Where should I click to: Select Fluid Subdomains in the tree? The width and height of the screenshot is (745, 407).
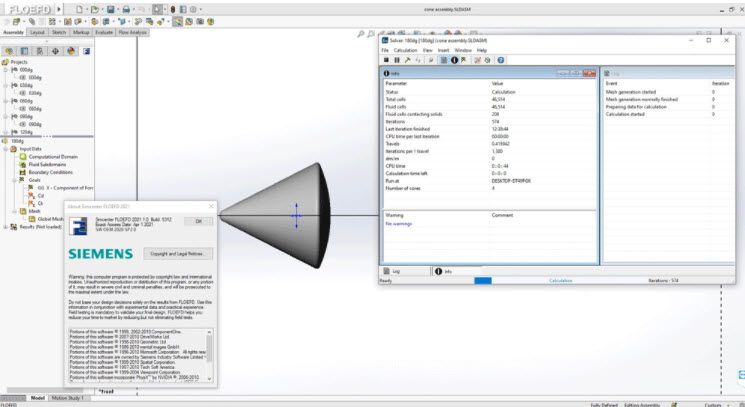pos(47,164)
